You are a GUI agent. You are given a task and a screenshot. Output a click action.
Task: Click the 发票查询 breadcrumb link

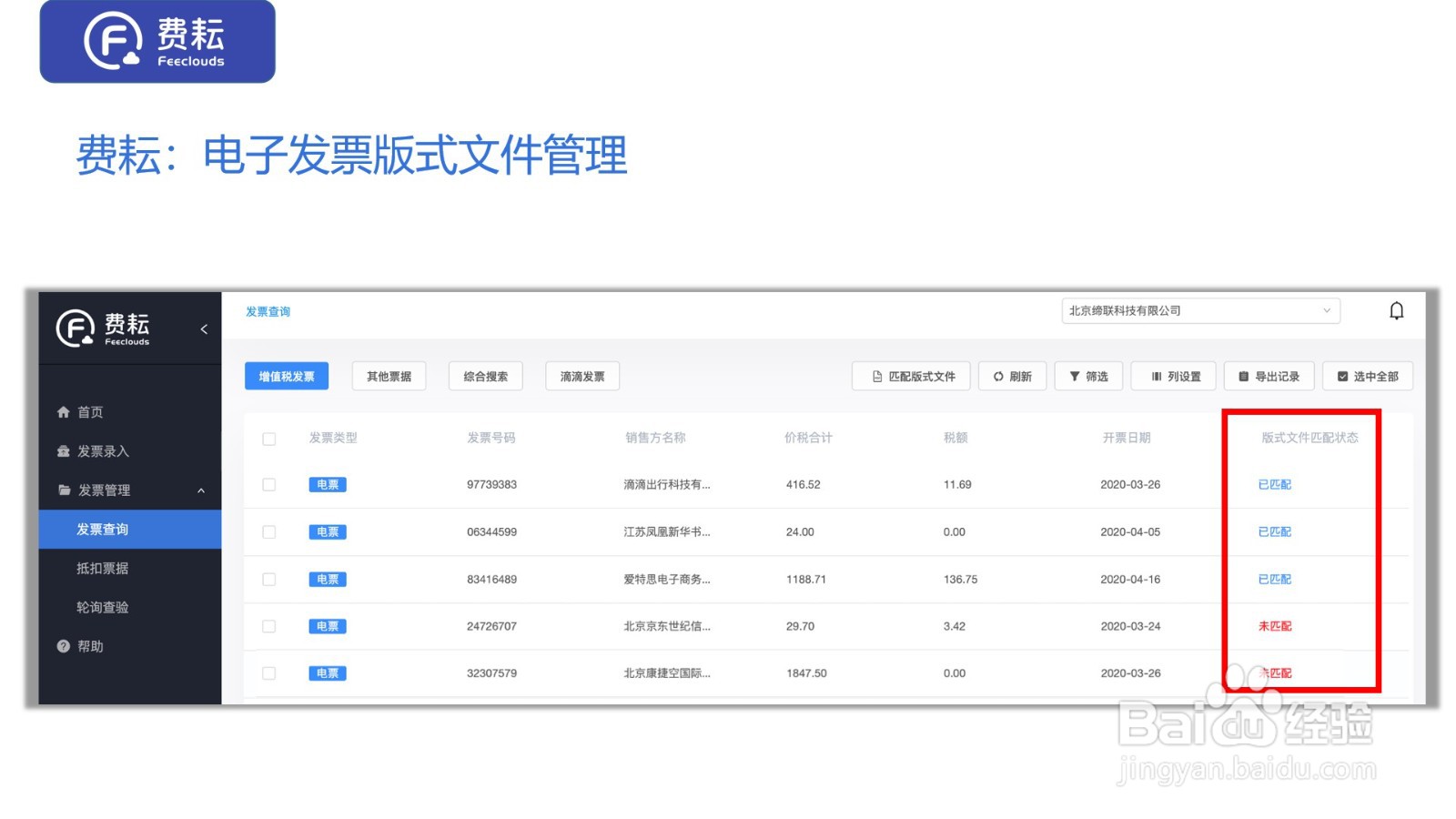268,312
